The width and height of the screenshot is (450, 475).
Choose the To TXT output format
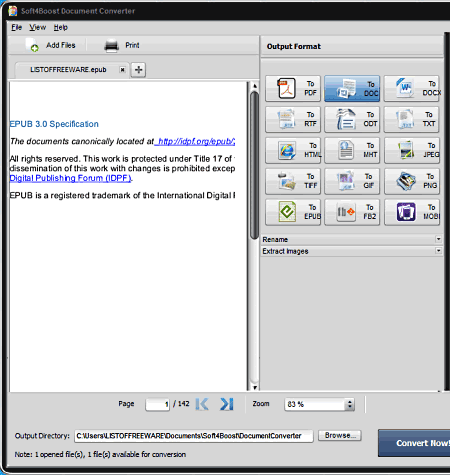point(412,119)
